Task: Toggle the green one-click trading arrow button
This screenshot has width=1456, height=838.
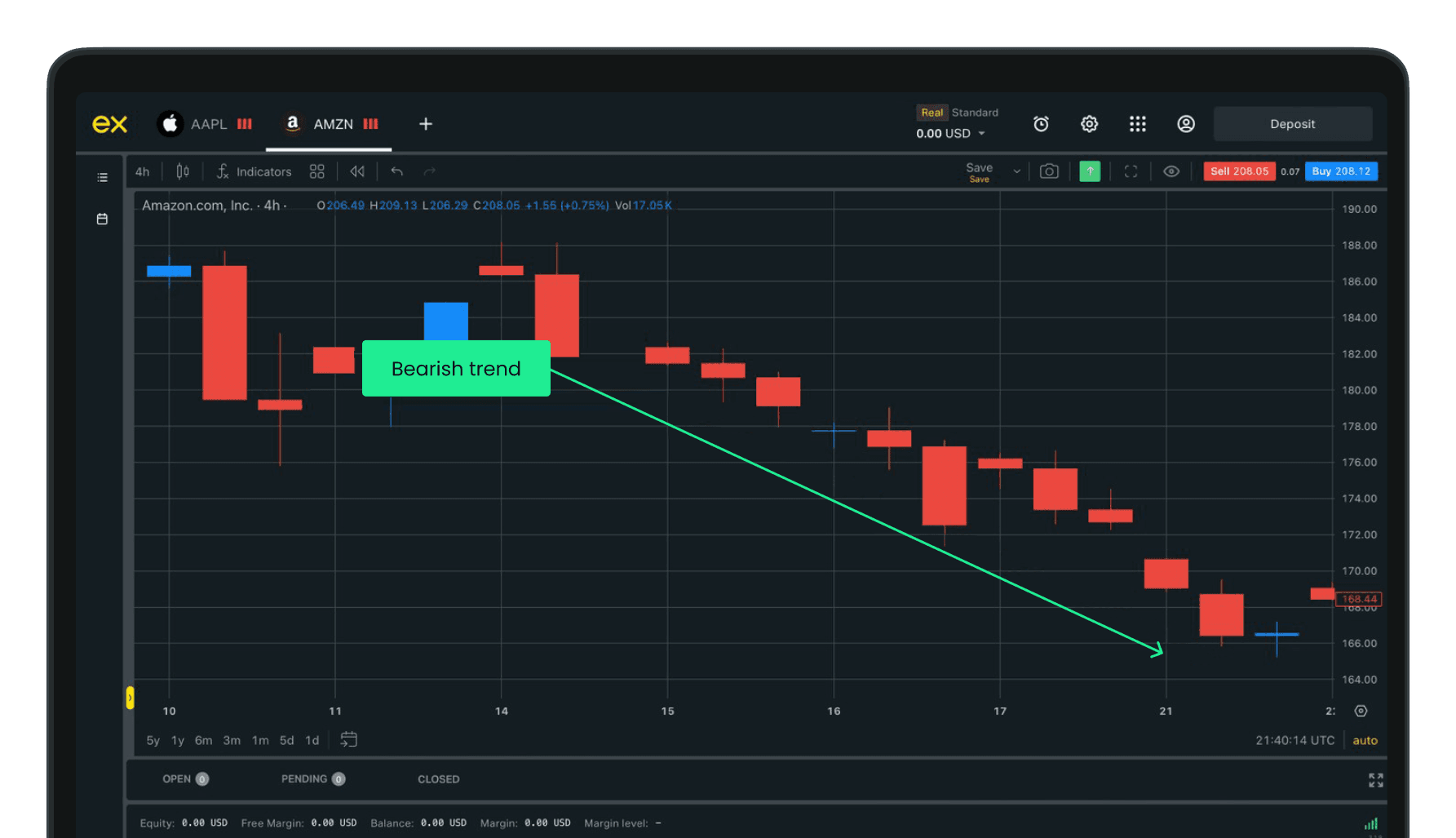Action: [1090, 171]
